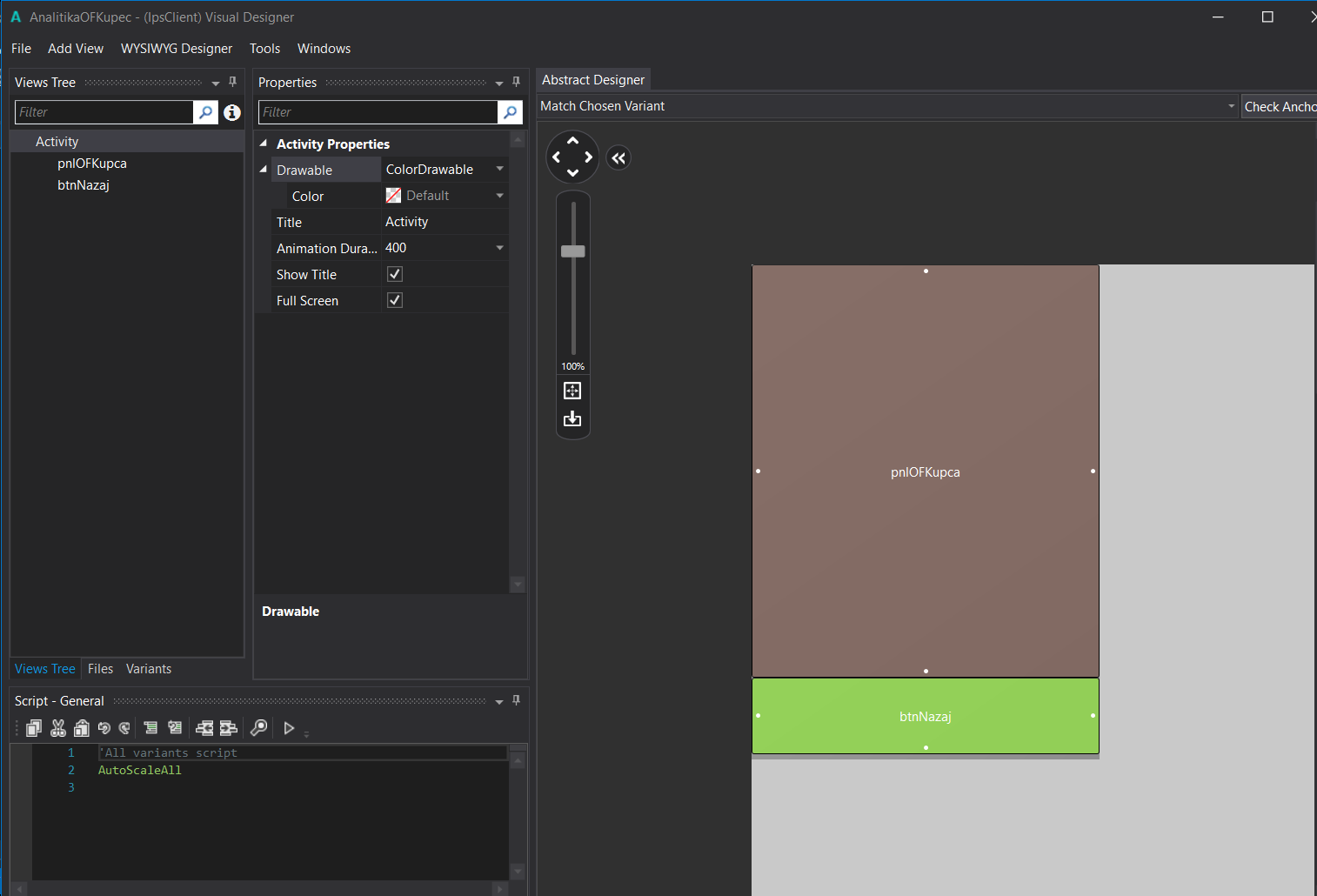Uncheck the Full Screen checkbox
1317x896 pixels.
395,300
